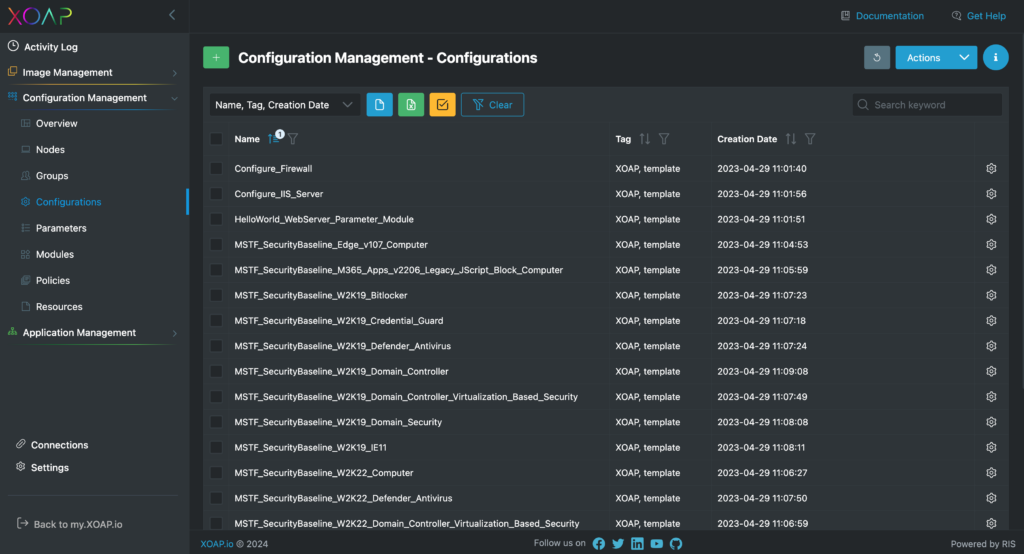This screenshot has width=1024, height=554.
Task: Expand the Image Management menu chevron
Action: (174, 73)
